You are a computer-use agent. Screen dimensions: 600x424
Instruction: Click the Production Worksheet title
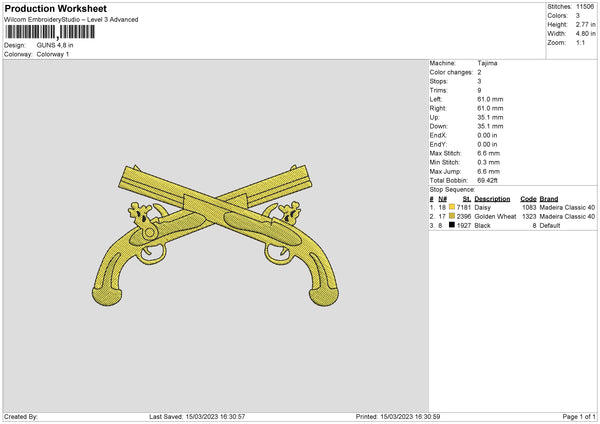coord(55,8)
